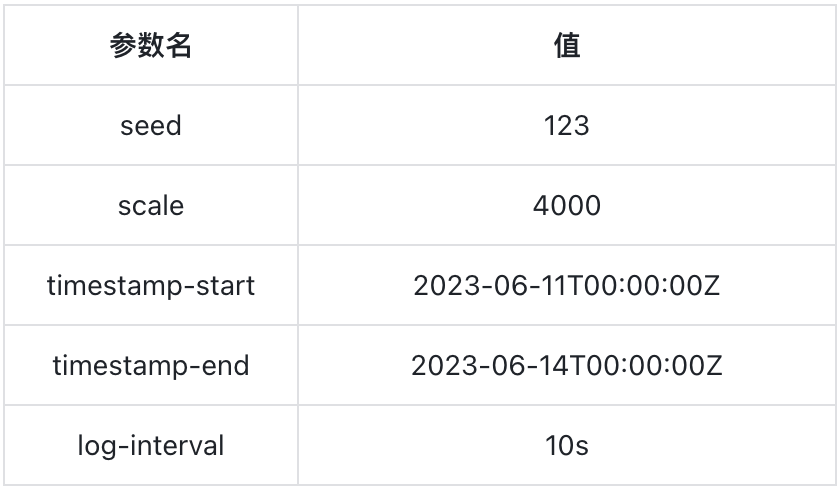Click the character 名 in the first header
The width and height of the screenshot is (840, 490).
click(x=179, y=46)
